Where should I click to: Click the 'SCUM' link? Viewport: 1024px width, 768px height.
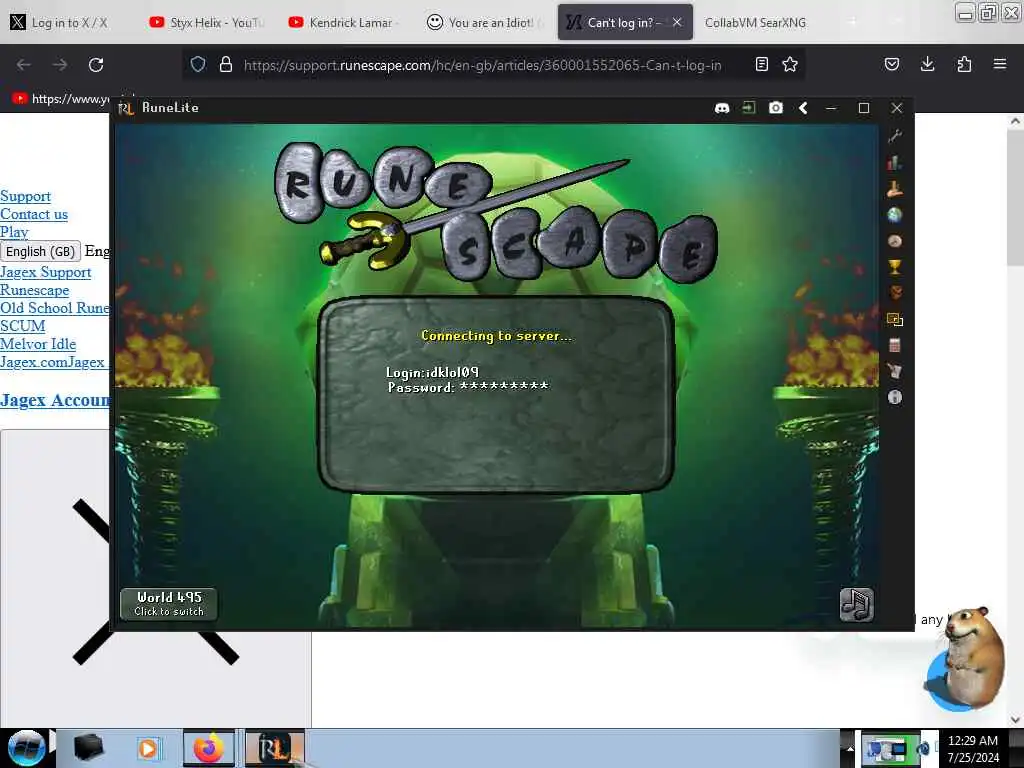click(x=23, y=326)
